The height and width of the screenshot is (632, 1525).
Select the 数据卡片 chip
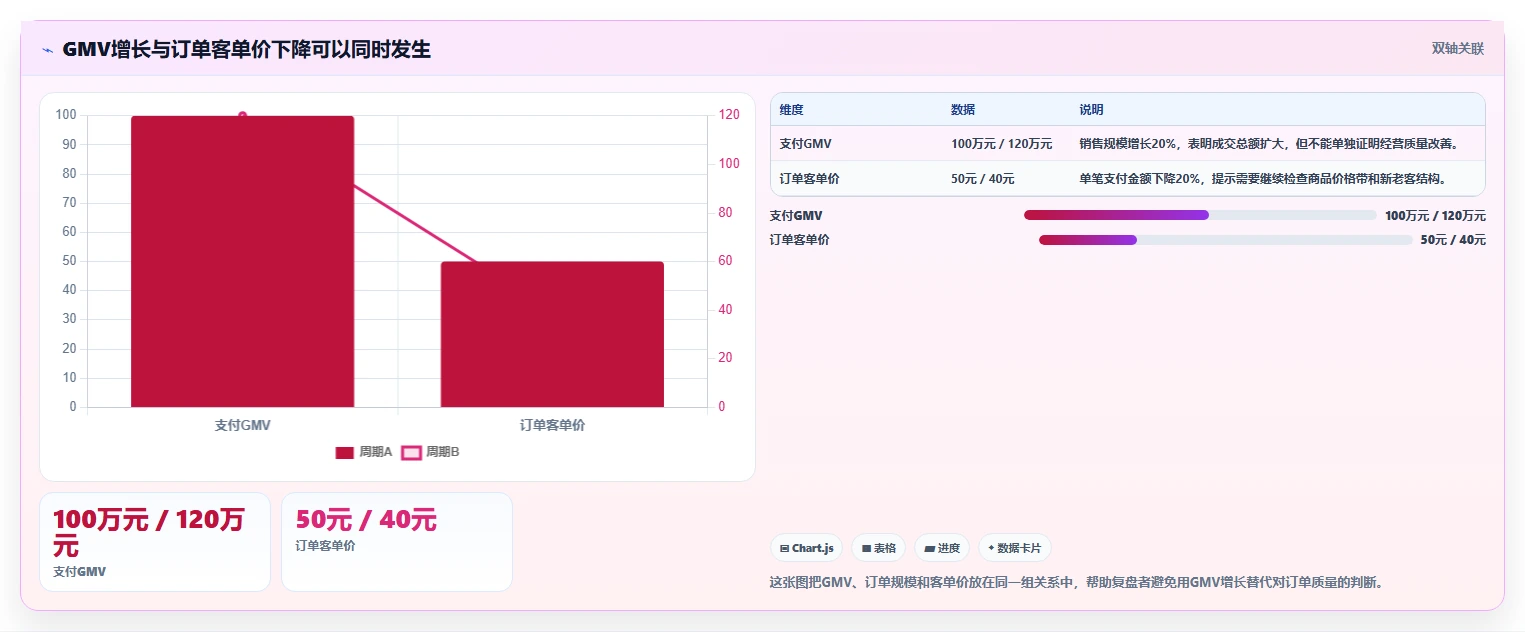1014,548
